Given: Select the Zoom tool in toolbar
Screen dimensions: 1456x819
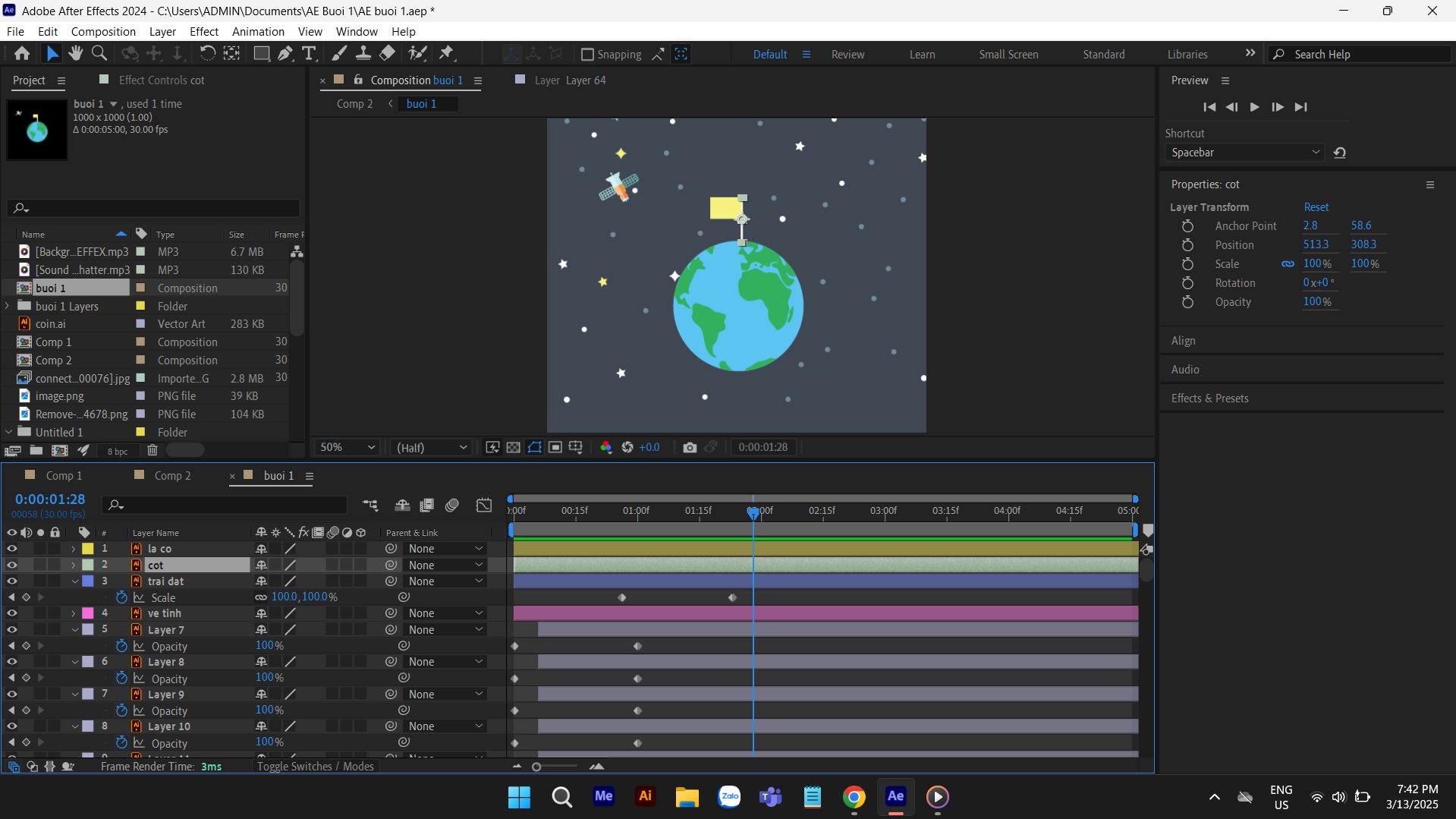Looking at the screenshot, I should [x=99, y=53].
